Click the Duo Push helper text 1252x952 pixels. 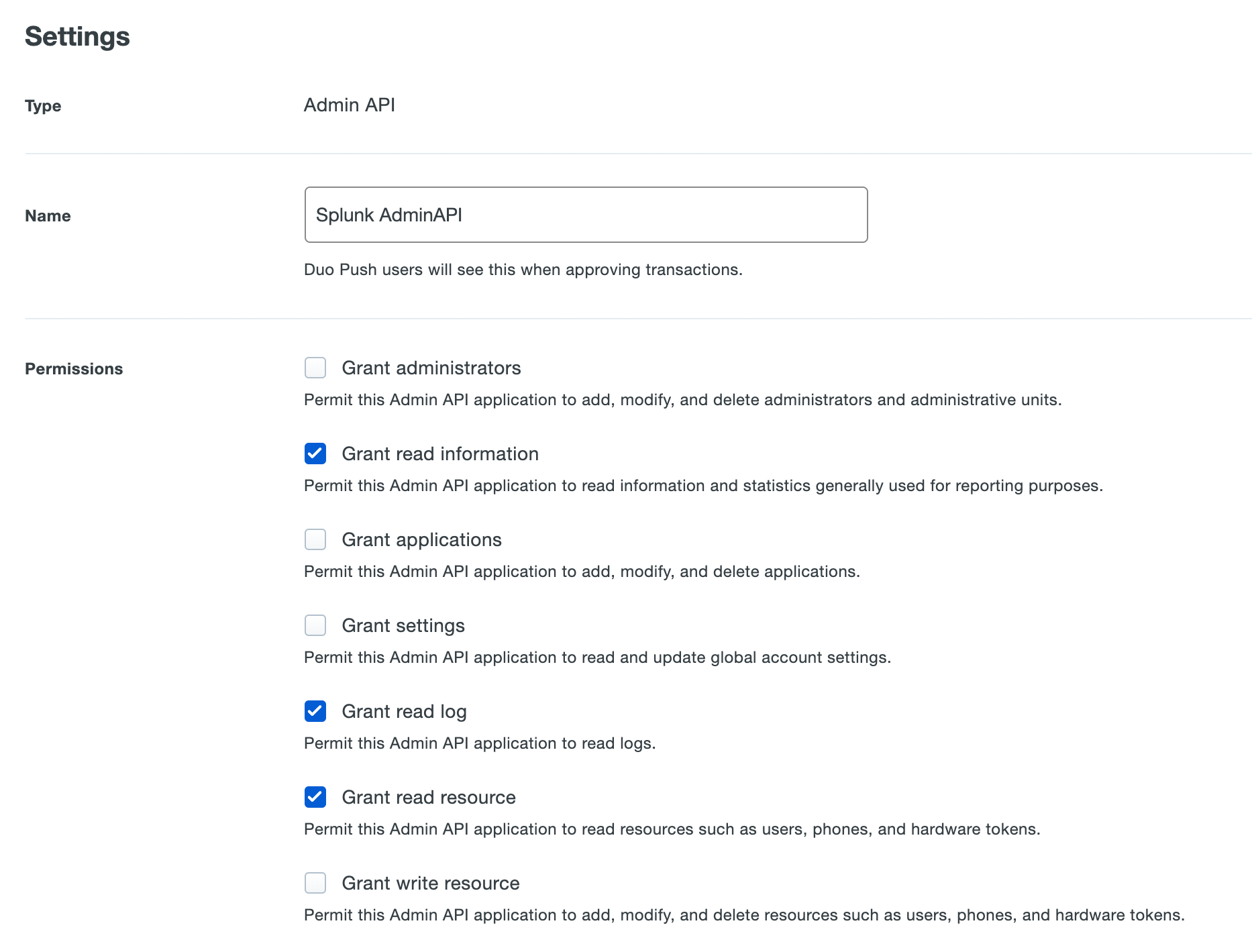523,270
